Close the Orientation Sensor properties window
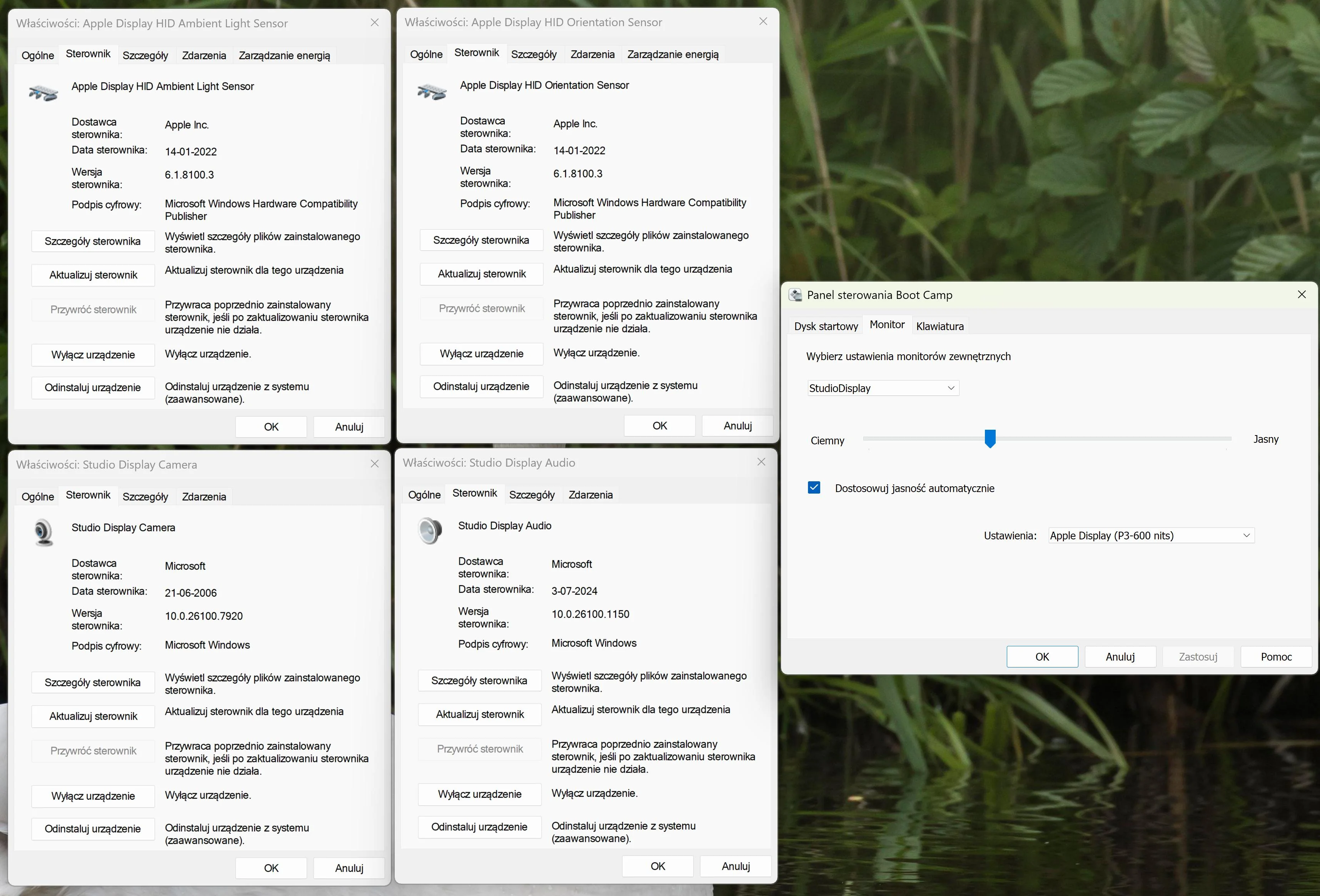Screen dimensions: 1320x896 tap(763, 22)
